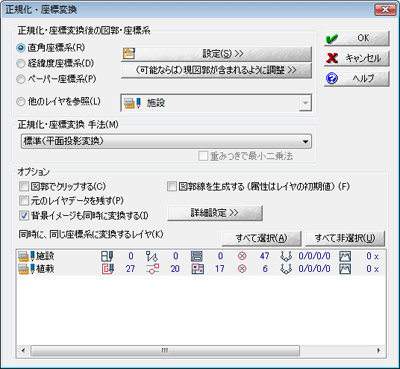400x369 pixels.
Task: Click the right scroll arrow of layer list
Action: click(x=379, y=350)
